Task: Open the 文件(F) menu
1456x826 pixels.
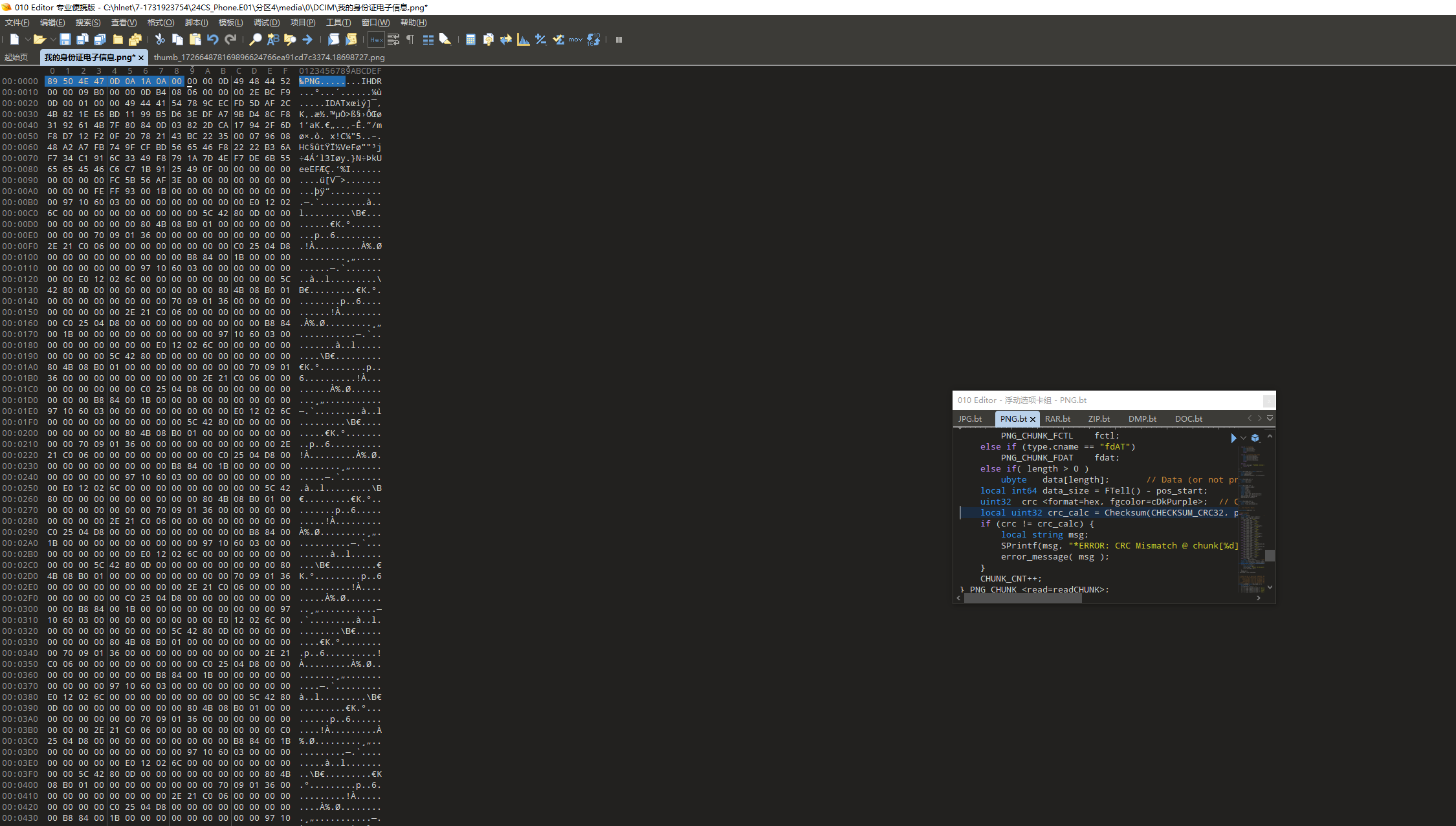Action: (x=17, y=23)
